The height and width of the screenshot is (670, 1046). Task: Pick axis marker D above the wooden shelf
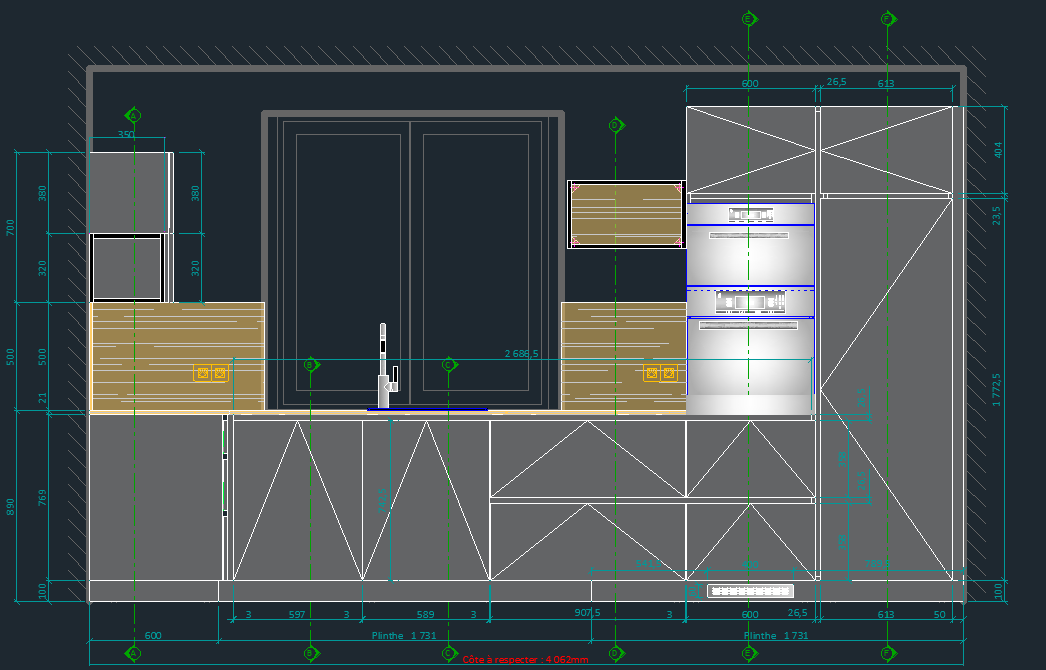[x=616, y=125]
